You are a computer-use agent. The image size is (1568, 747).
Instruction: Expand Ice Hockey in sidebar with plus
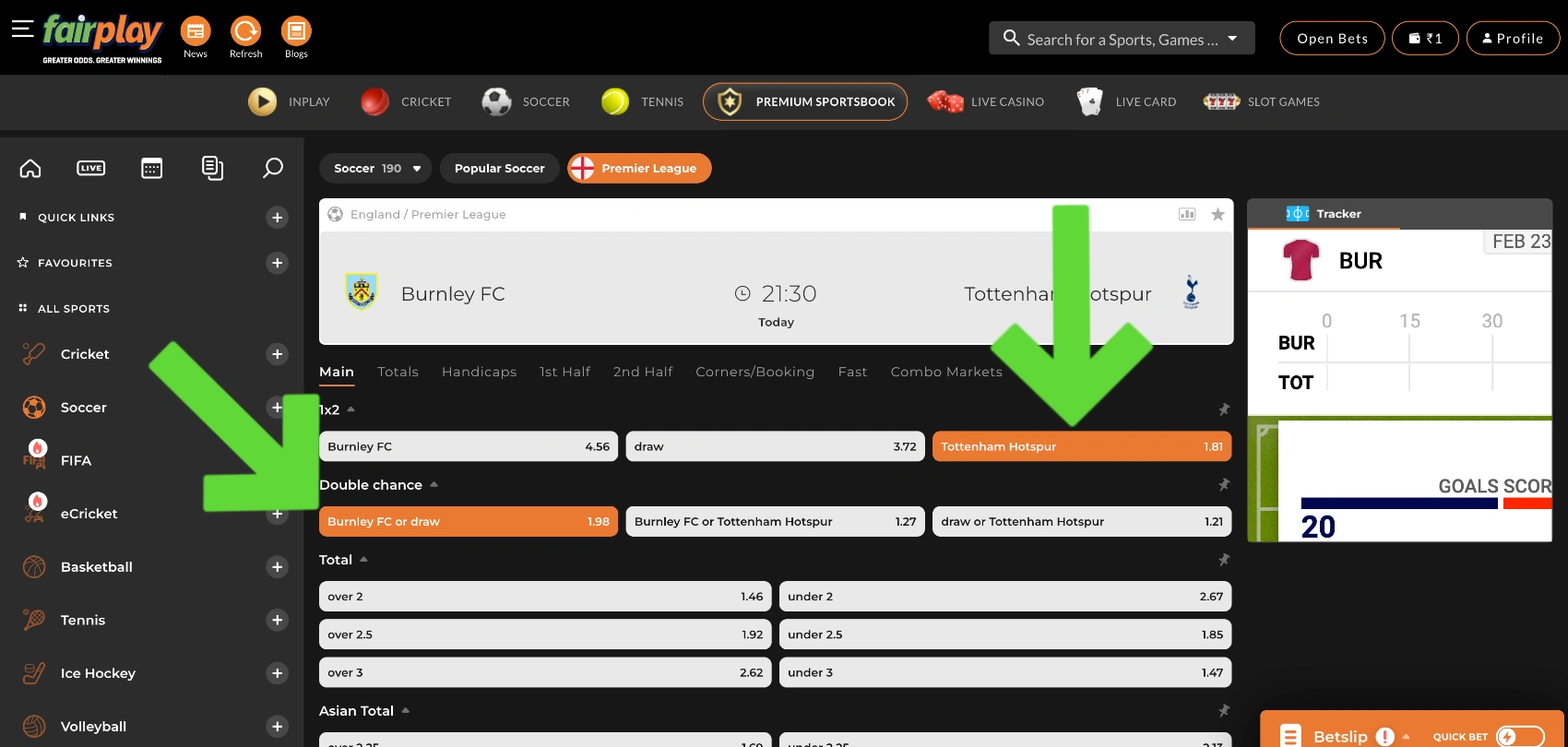(x=277, y=673)
